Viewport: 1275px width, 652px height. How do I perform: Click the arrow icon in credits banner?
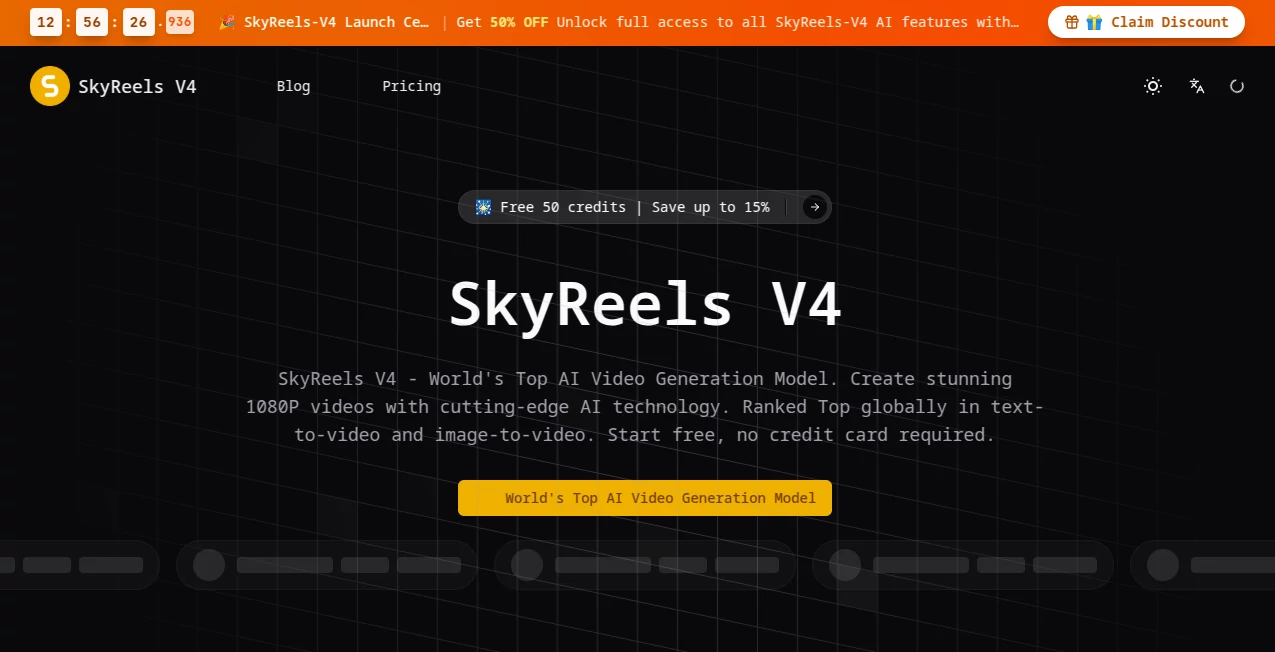pos(815,207)
